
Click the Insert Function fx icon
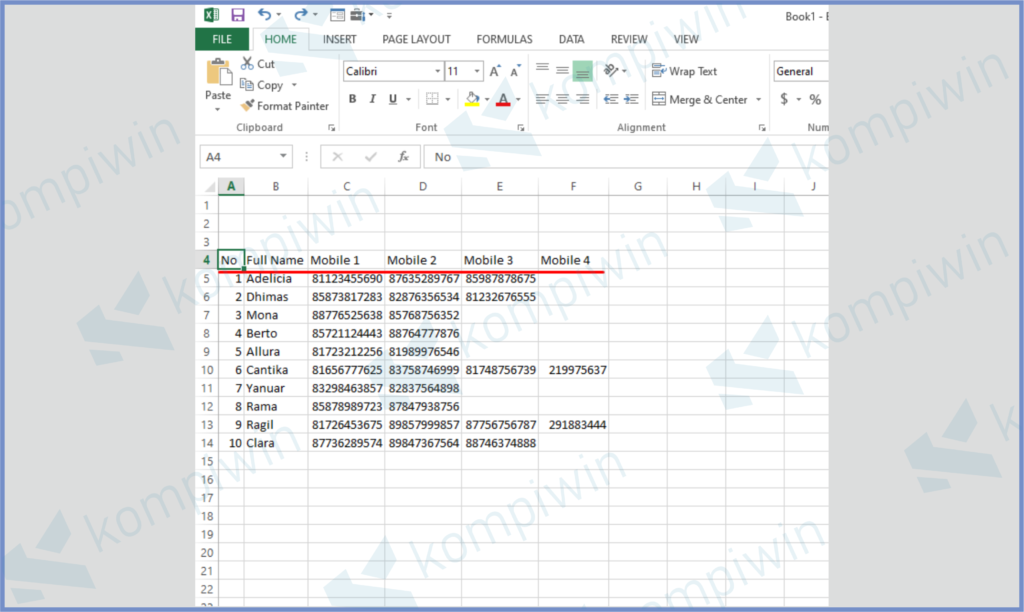tap(403, 157)
